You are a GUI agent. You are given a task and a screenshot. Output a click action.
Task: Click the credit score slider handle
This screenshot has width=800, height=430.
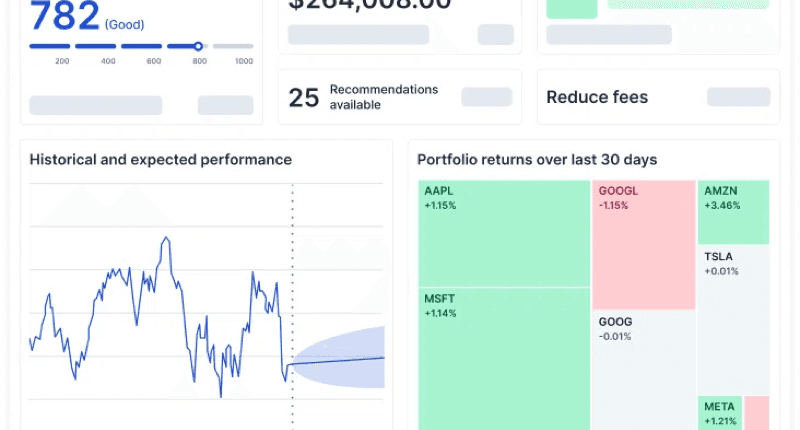[198, 46]
